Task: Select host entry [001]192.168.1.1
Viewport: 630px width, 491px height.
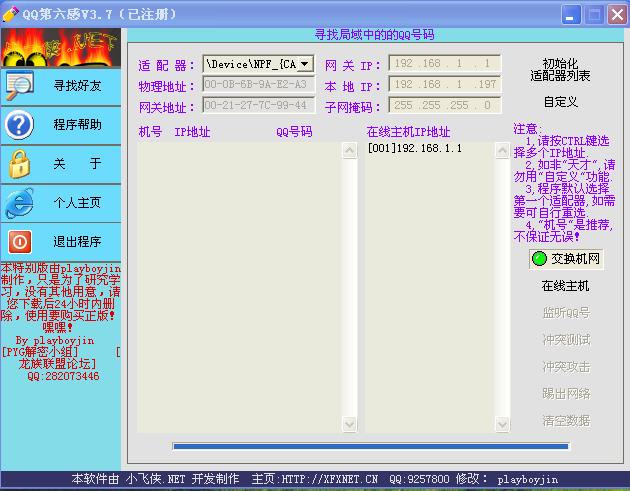Action: coord(415,148)
